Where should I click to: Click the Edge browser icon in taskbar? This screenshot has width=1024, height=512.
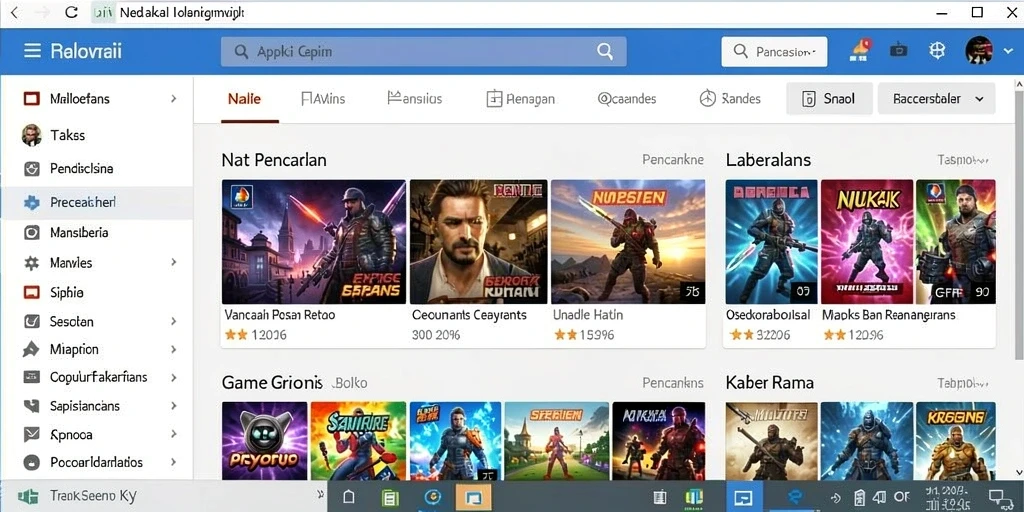pyautogui.click(x=794, y=498)
